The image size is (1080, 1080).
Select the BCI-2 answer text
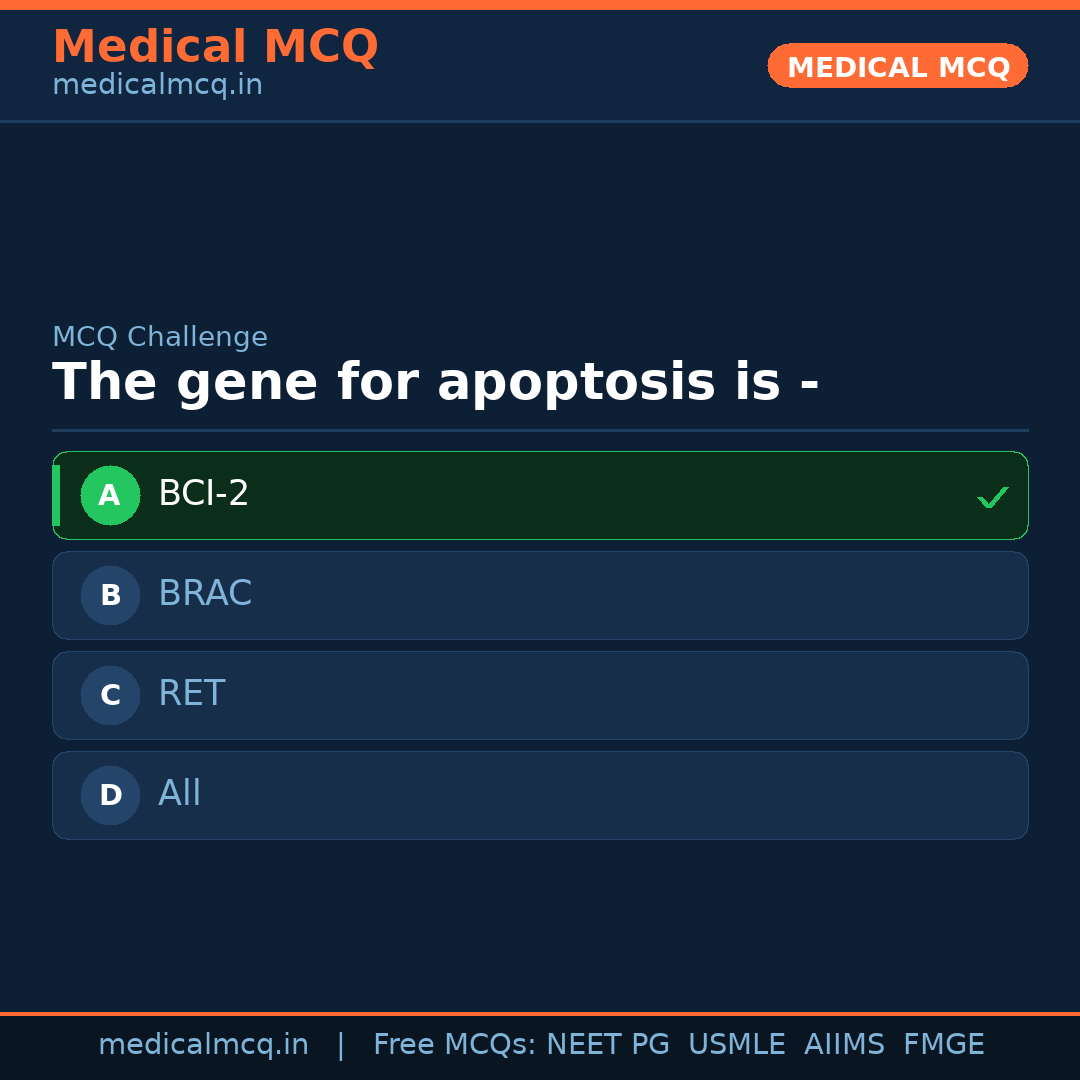[204, 494]
